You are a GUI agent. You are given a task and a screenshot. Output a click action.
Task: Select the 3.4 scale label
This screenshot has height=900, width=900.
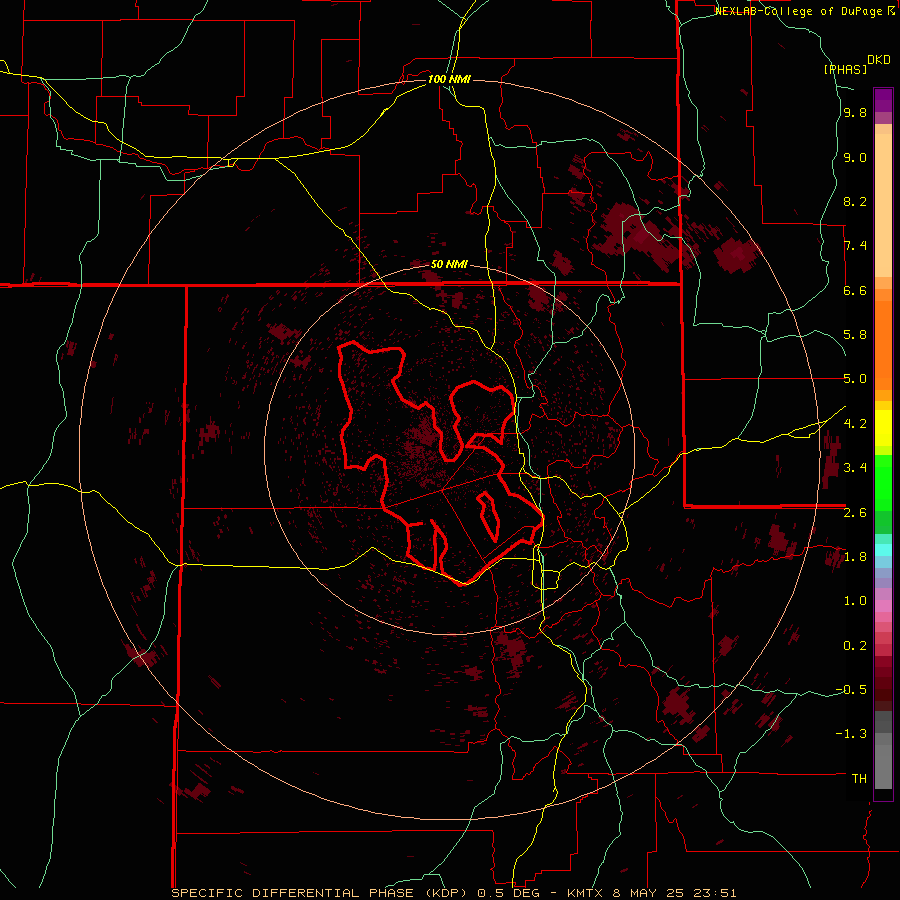(855, 468)
